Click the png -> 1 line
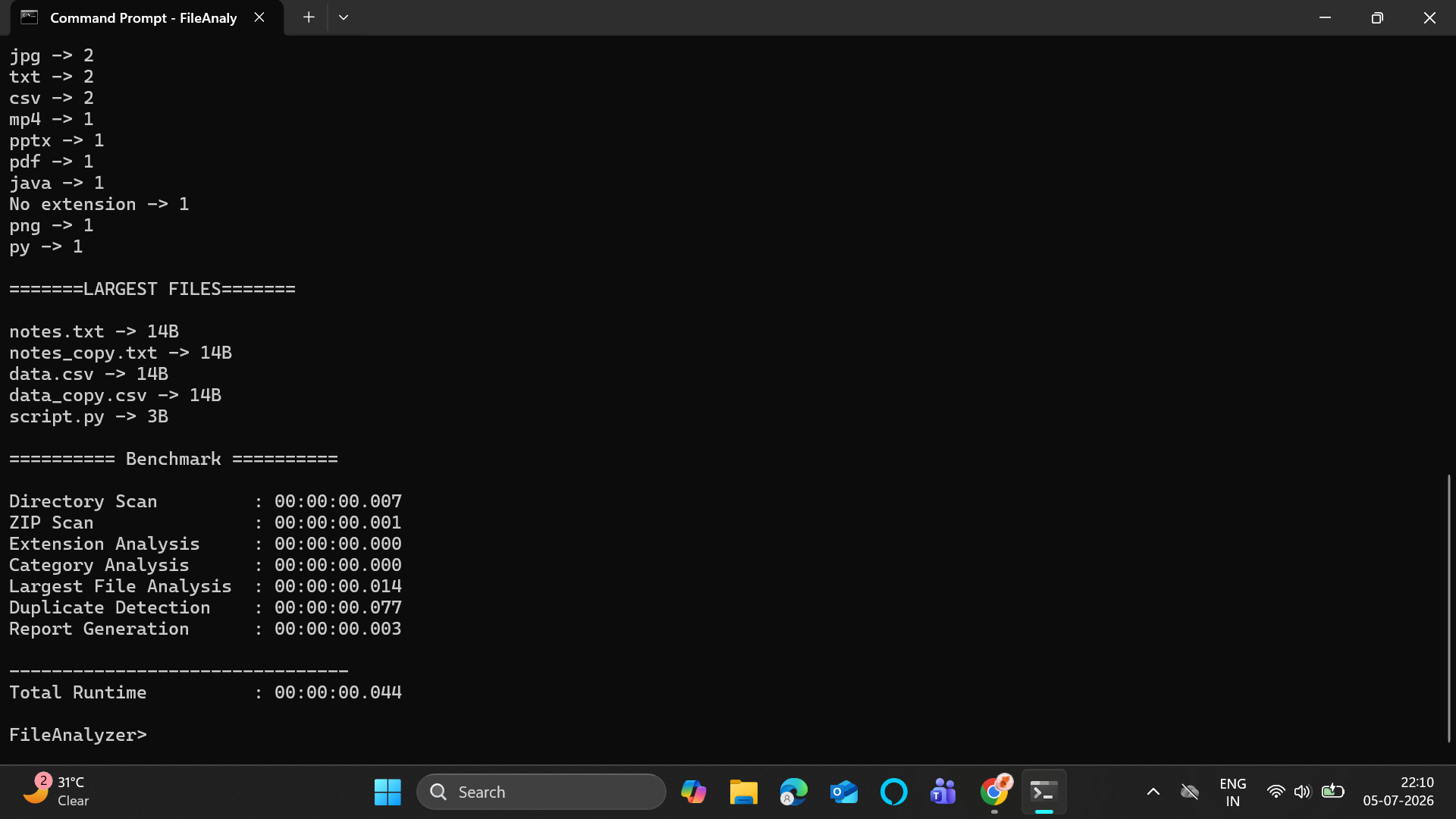 (x=52, y=225)
